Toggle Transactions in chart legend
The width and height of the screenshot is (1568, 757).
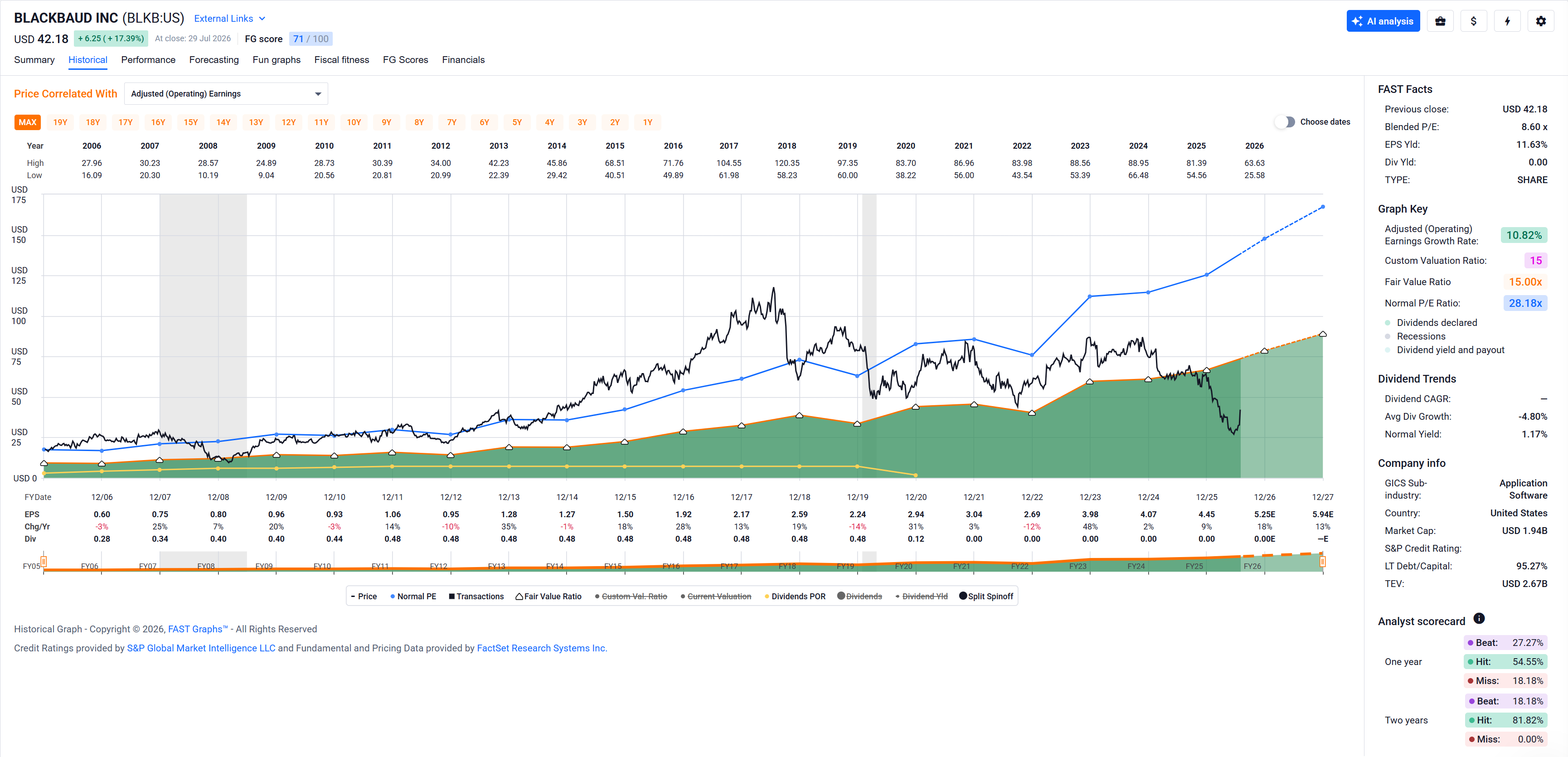tap(476, 597)
